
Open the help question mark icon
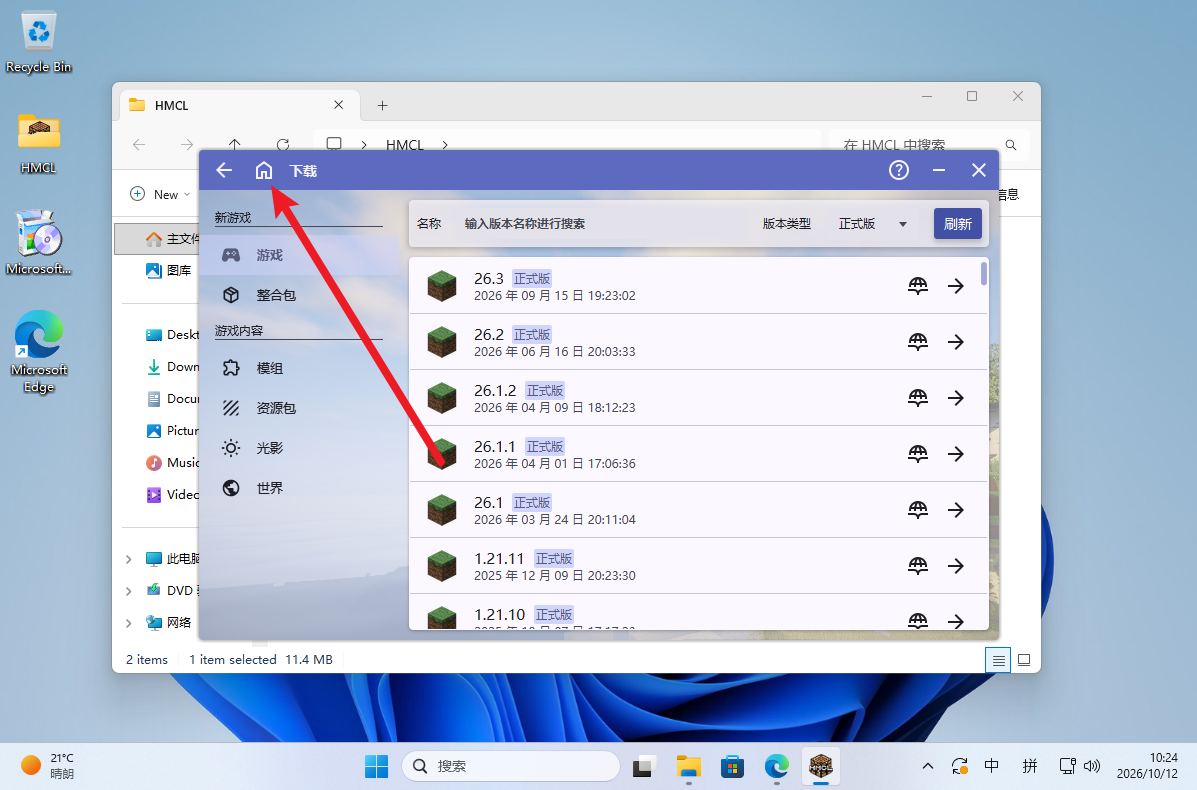(899, 170)
